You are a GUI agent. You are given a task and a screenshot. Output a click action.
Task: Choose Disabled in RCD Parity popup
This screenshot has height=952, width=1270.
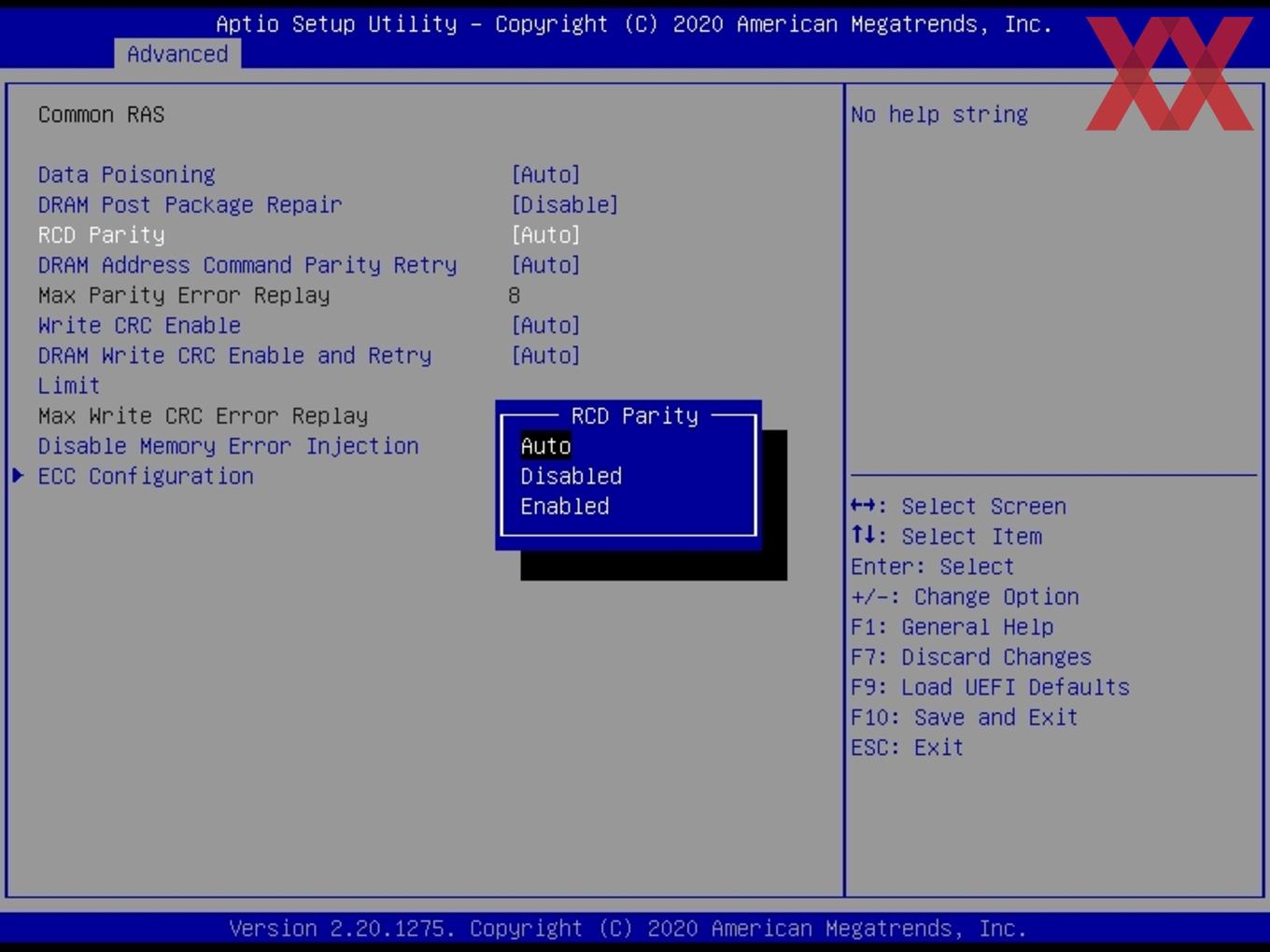tap(571, 476)
